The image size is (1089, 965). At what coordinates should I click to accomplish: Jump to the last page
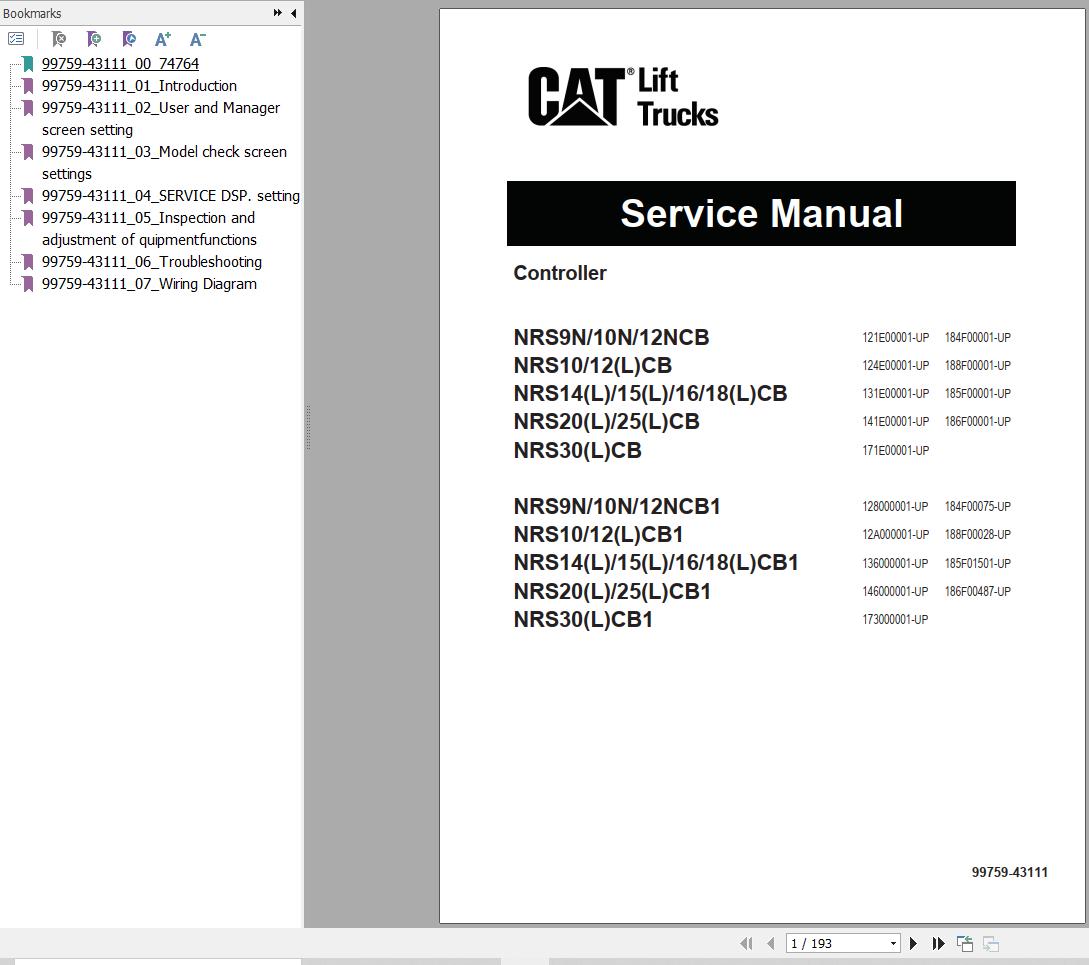pyautogui.click(x=938, y=943)
